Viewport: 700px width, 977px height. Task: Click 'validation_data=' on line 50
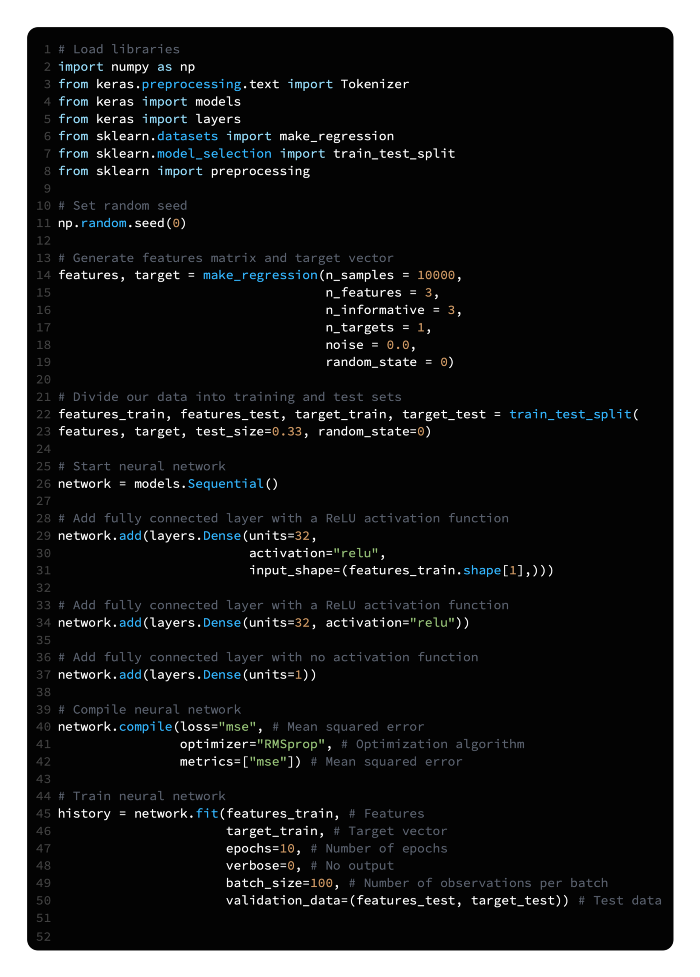(287, 901)
